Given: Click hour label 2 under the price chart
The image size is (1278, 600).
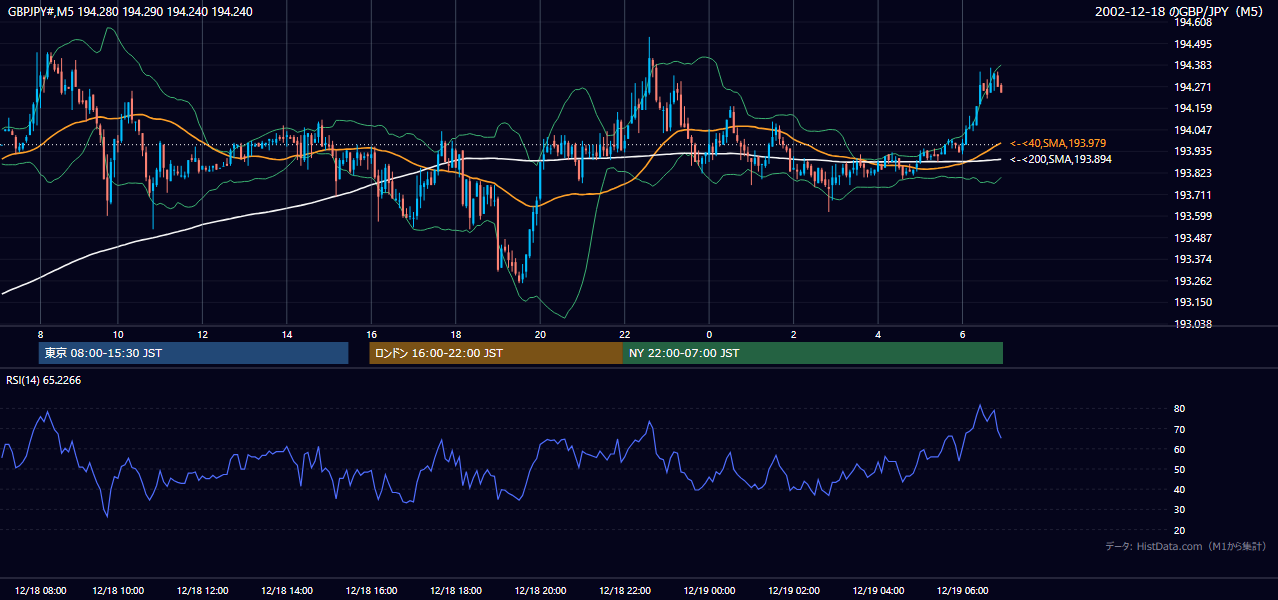Looking at the screenshot, I should point(793,334).
